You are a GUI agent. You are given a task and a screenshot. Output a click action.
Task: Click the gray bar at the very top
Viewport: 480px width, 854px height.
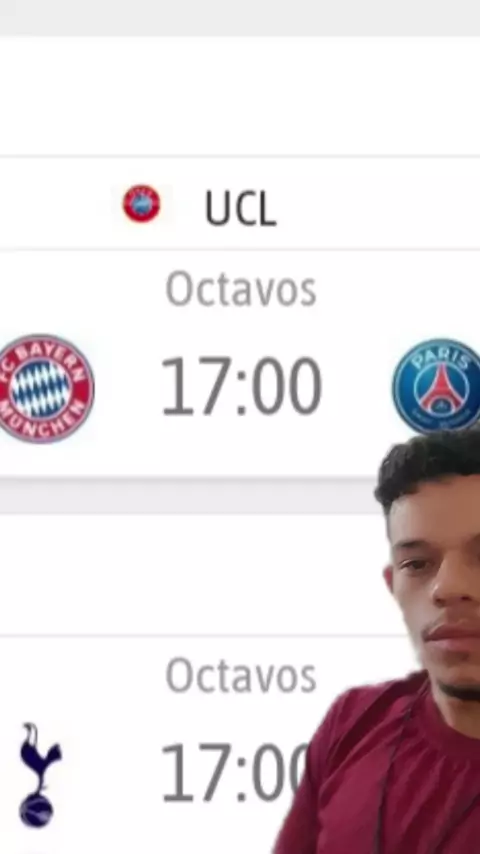pos(240,17)
